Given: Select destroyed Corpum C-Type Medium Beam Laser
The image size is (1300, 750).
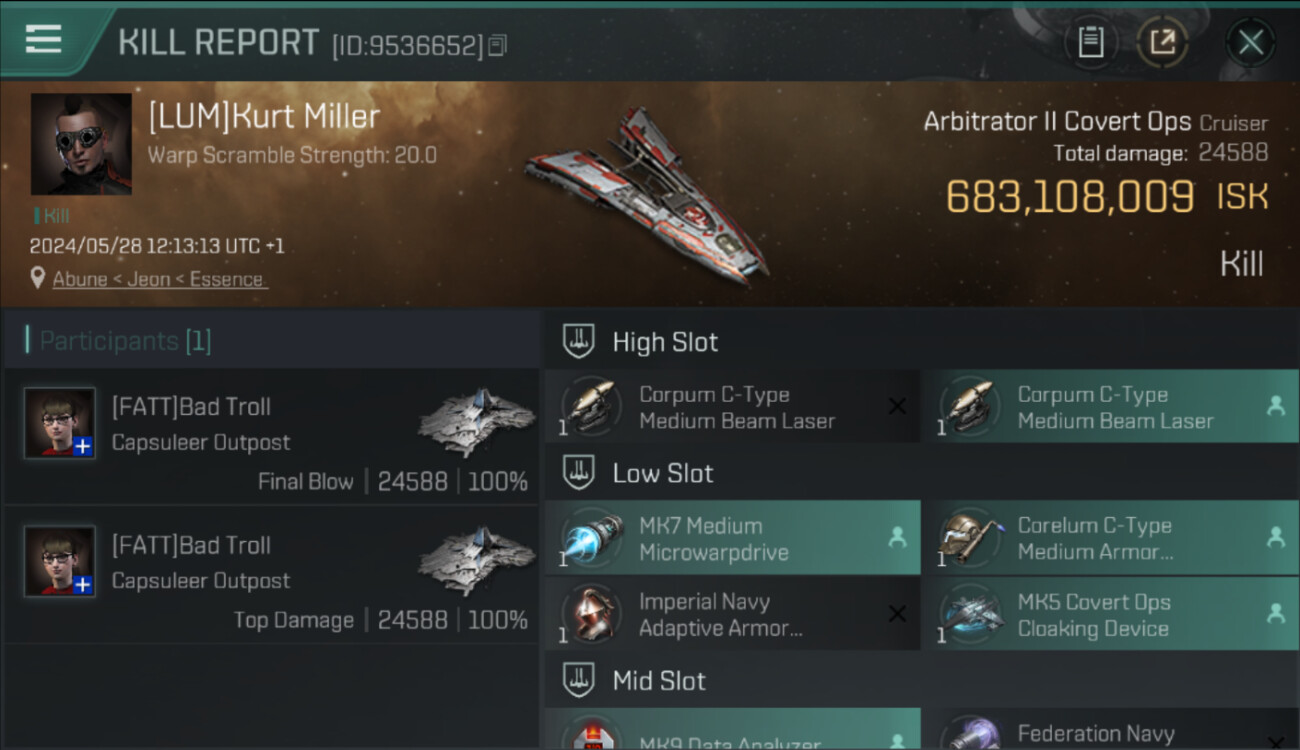Looking at the screenshot, I should pyautogui.click(x=732, y=407).
